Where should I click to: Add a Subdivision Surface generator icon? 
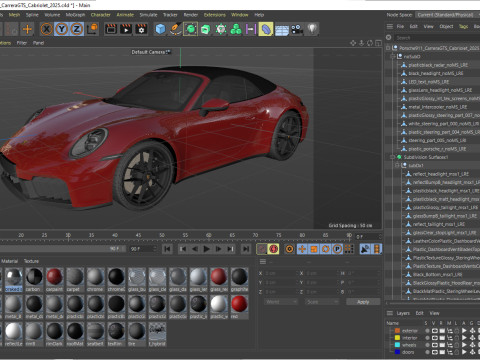point(191,29)
